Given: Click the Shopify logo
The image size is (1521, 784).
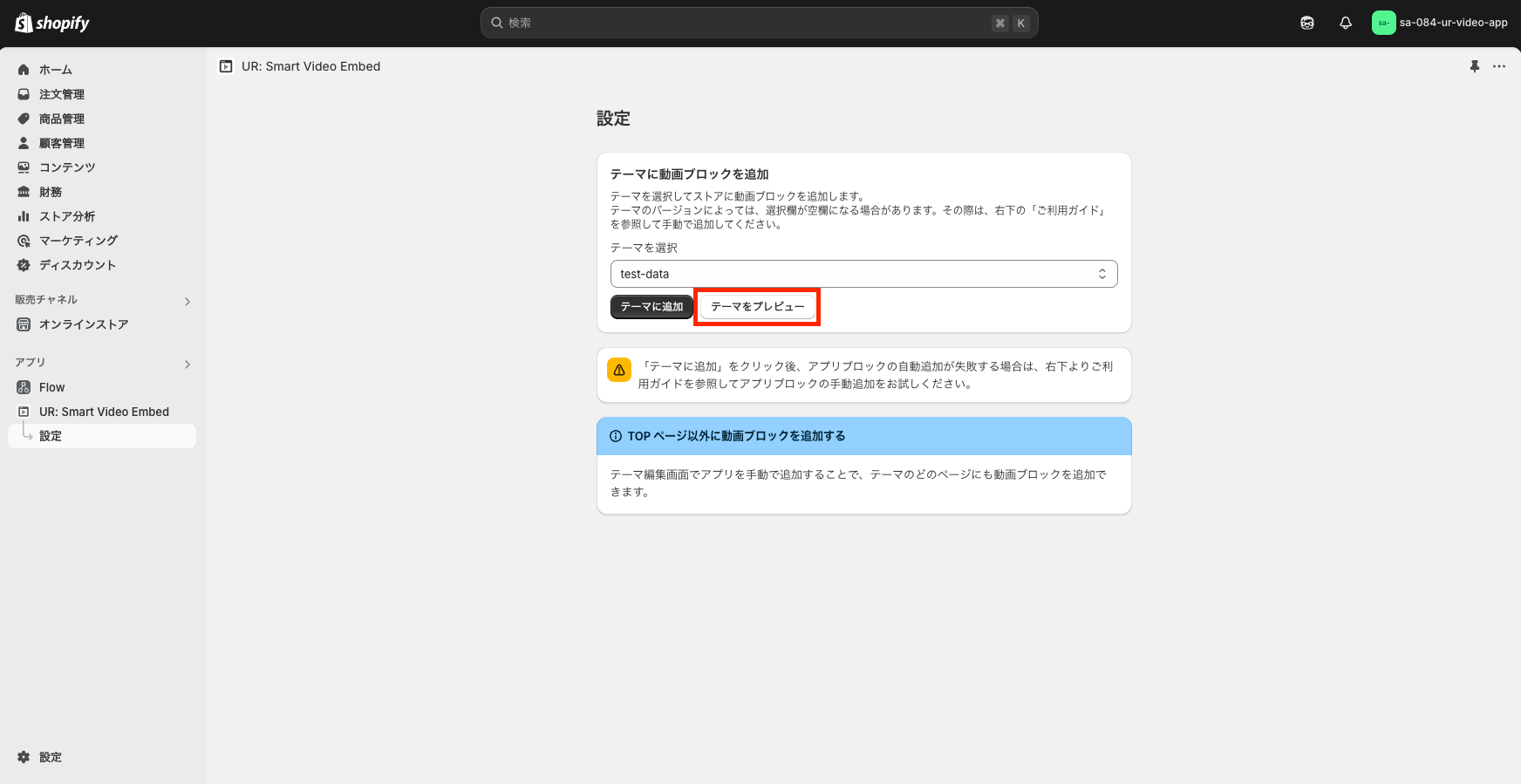Looking at the screenshot, I should click(x=52, y=23).
